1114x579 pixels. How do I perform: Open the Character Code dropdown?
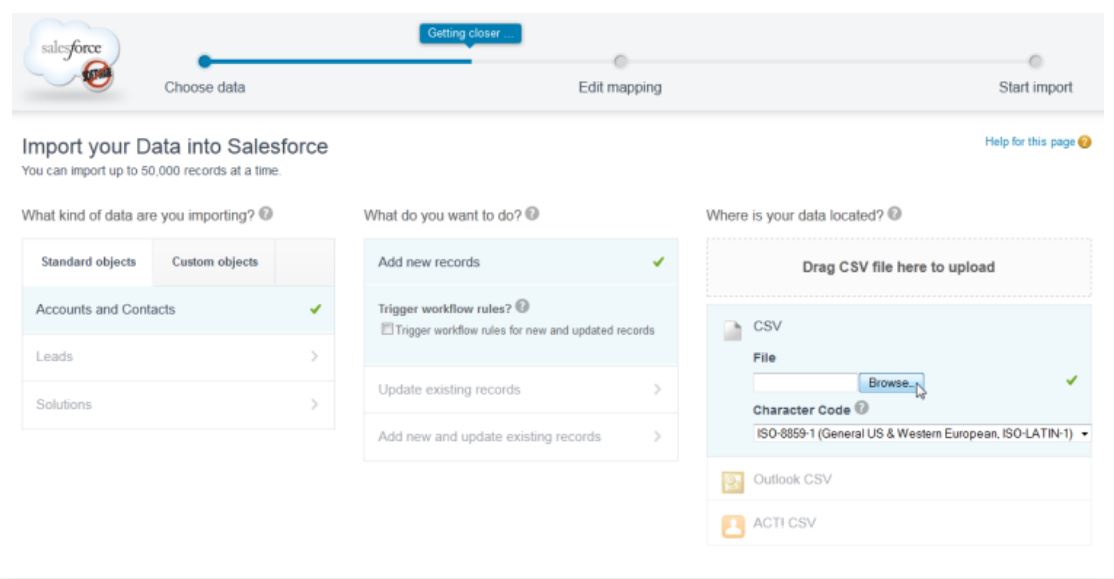[921, 433]
